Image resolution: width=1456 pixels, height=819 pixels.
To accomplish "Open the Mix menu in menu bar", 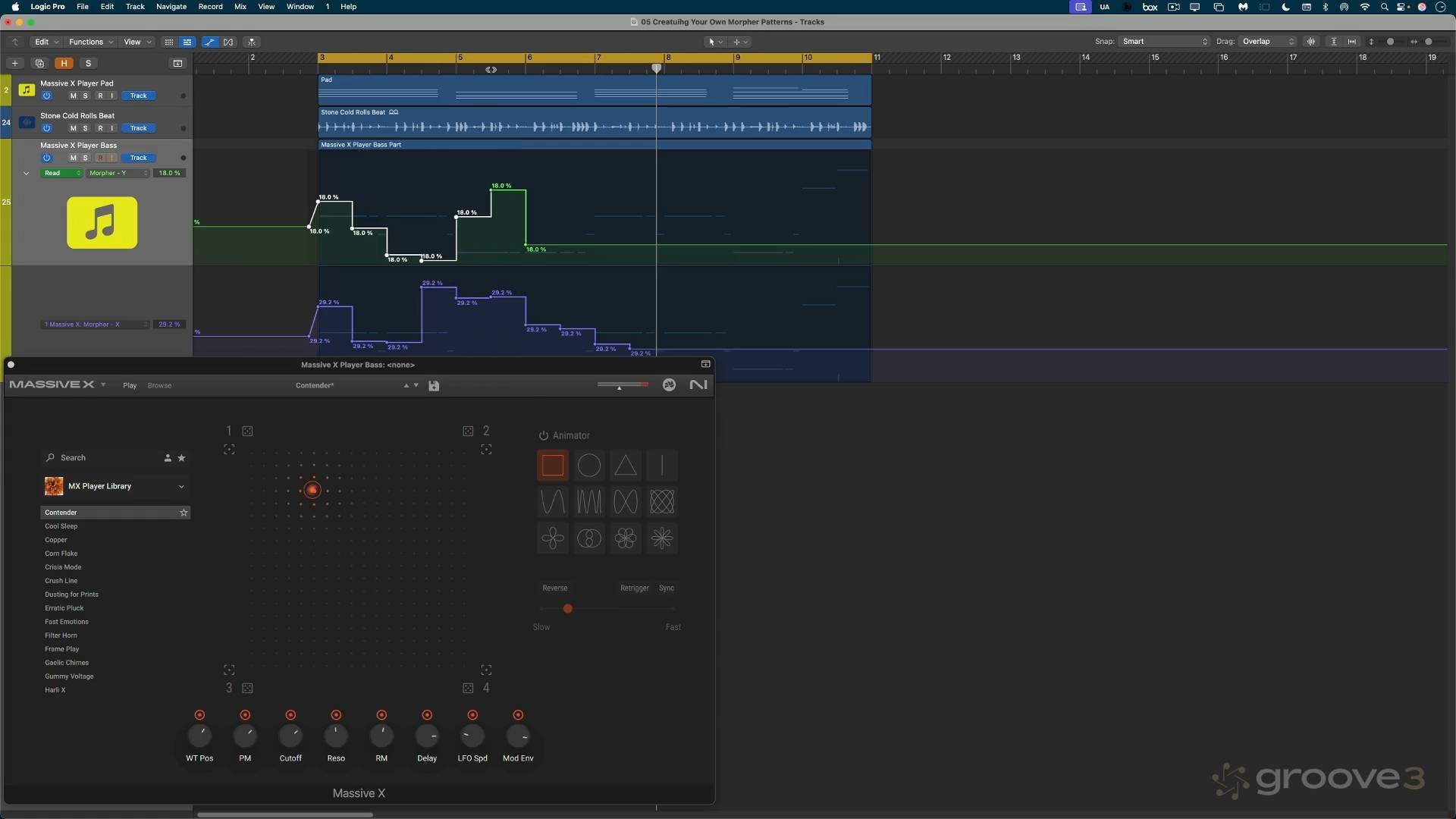I will pos(240,7).
